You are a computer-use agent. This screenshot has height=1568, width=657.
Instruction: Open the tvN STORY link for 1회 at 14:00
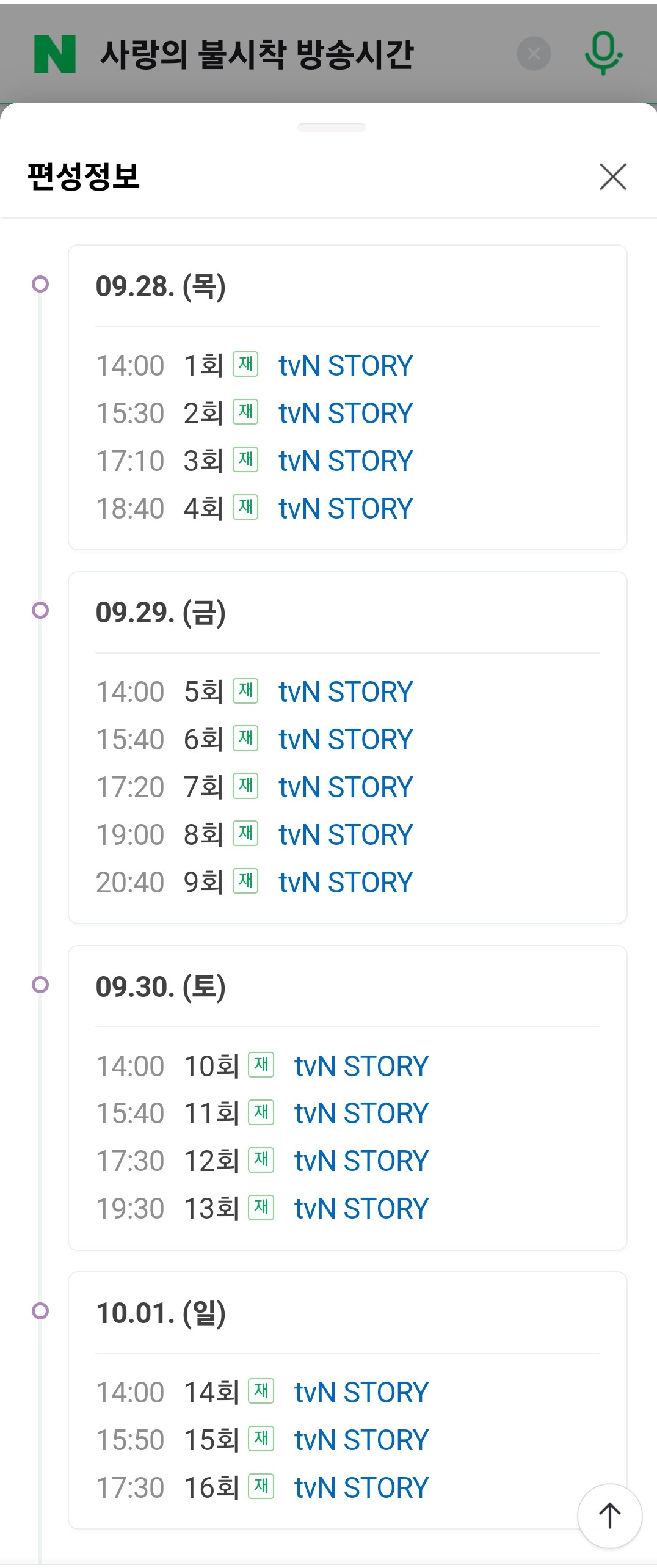(346, 365)
